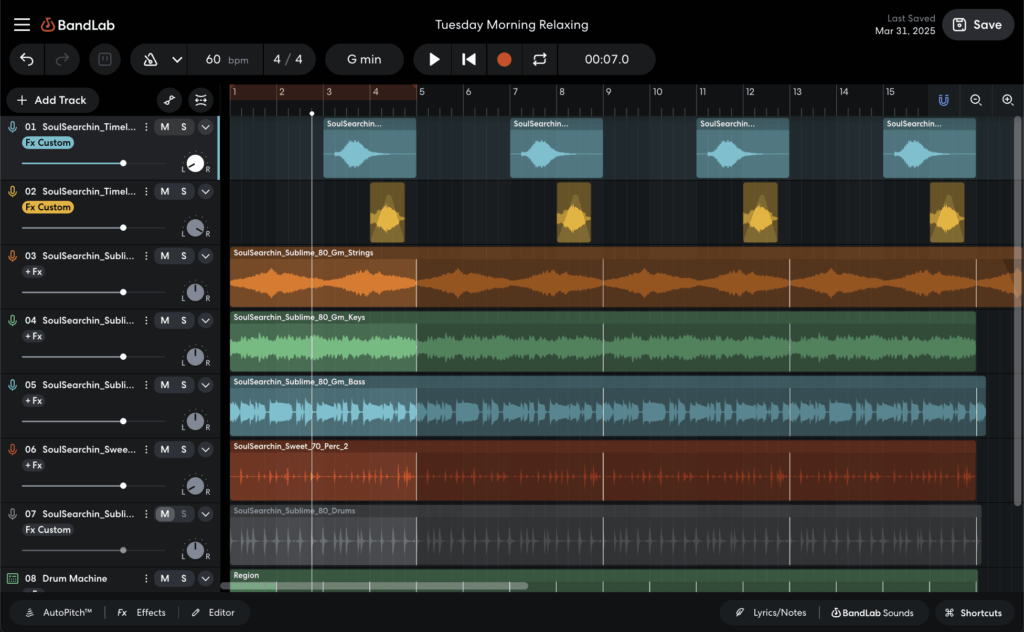The image size is (1024, 632).
Task: Open the Editor tab
Action: pyautogui.click(x=213, y=613)
